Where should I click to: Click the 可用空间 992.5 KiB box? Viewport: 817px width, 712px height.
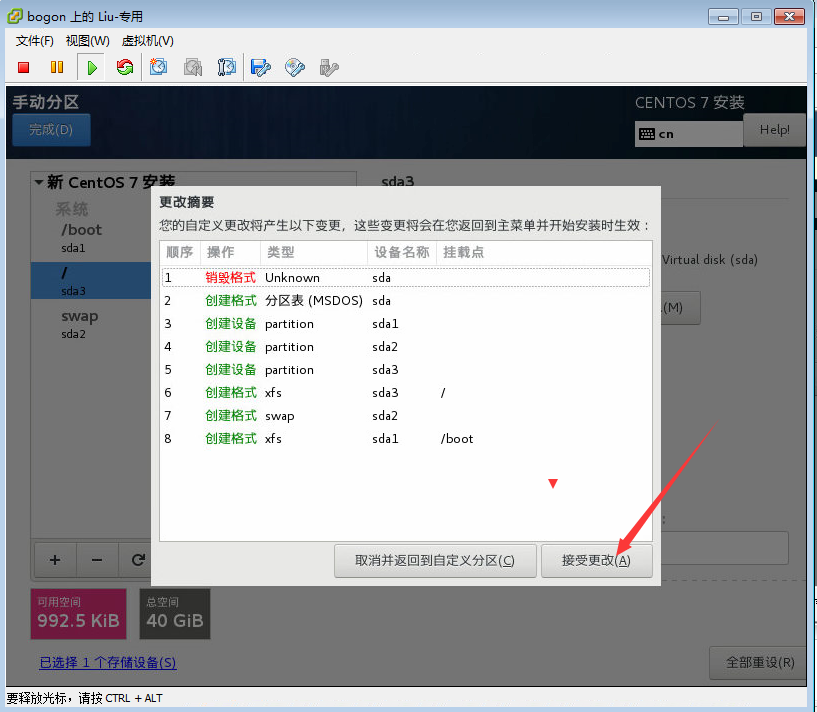79,613
